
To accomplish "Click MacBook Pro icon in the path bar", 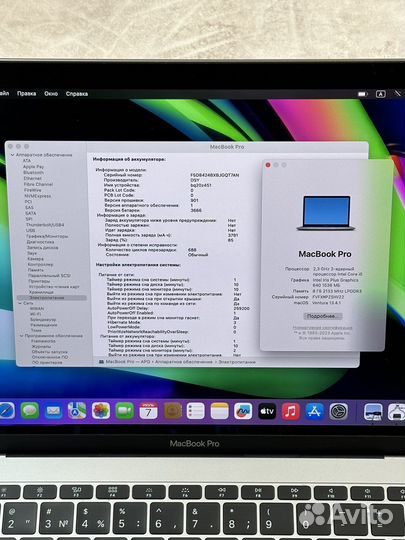I will pos(102,362).
